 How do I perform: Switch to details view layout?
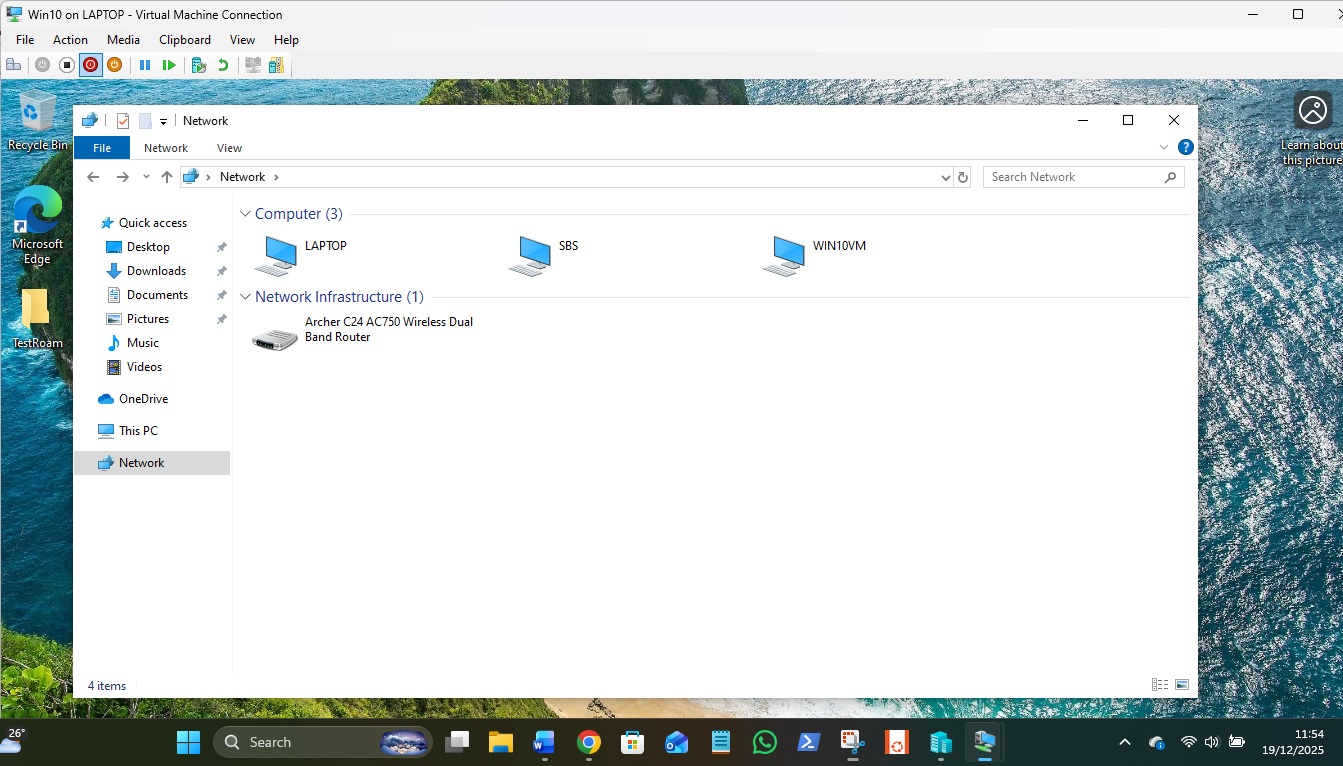point(1160,685)
